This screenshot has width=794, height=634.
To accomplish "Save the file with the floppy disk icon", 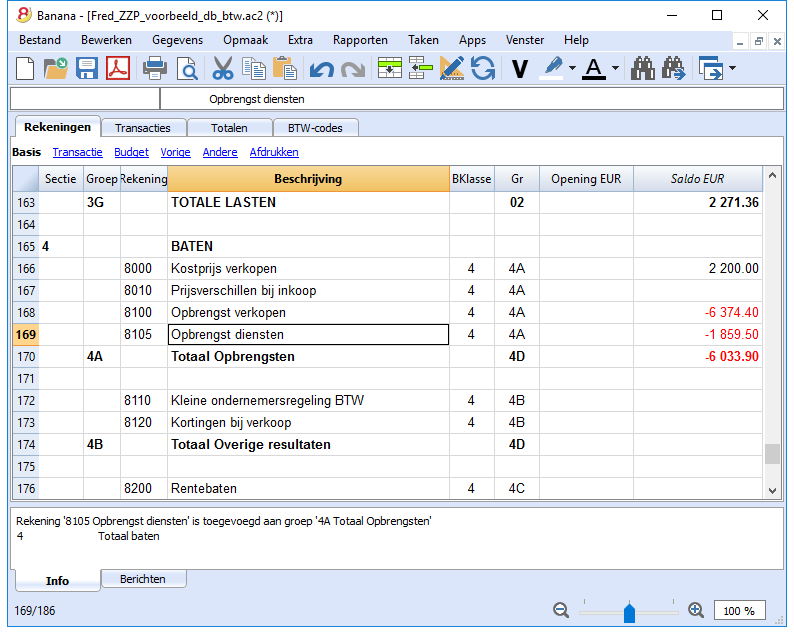I will (87, 68).
